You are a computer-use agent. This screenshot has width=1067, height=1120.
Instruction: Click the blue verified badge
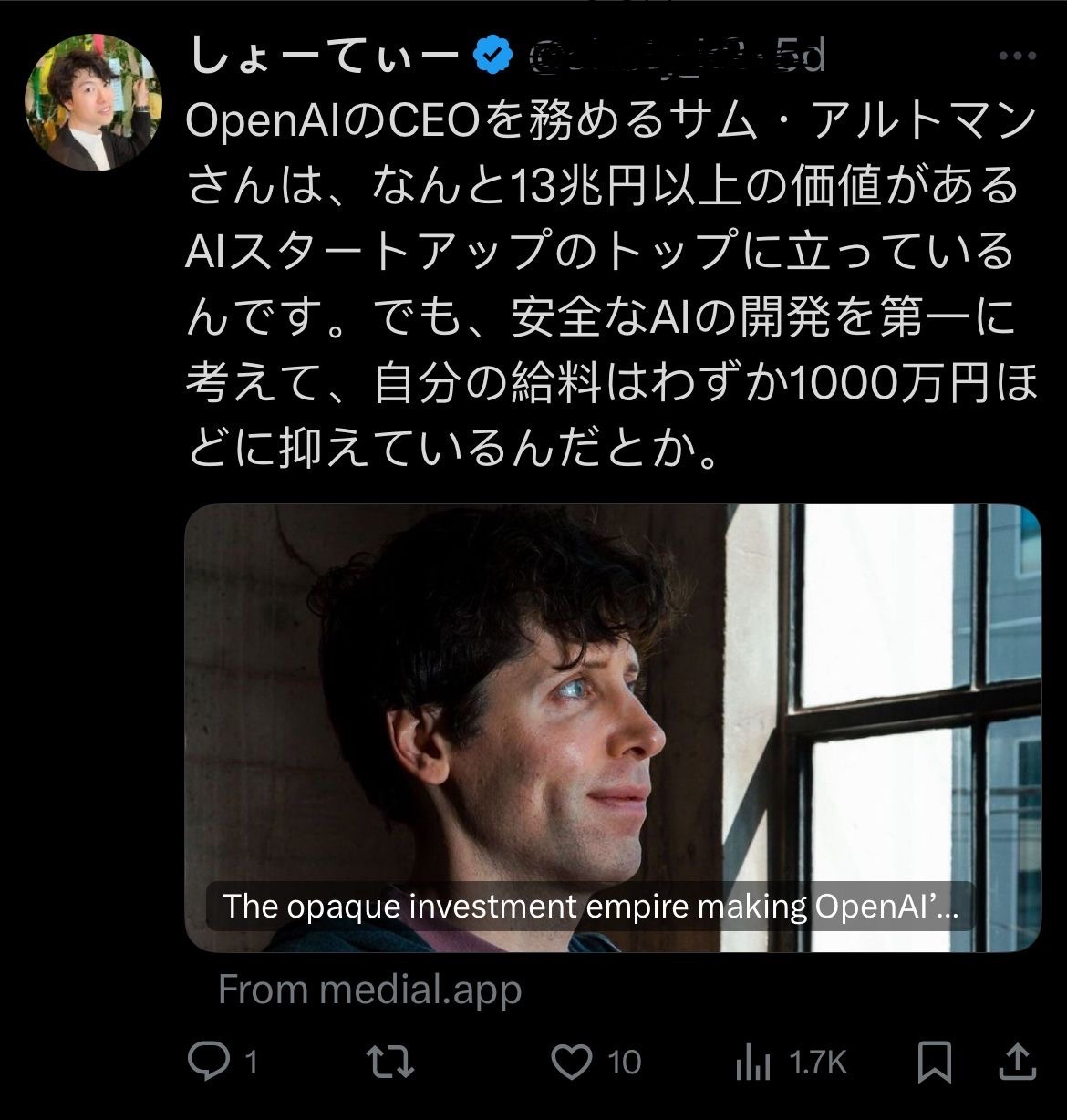(492, 57)
